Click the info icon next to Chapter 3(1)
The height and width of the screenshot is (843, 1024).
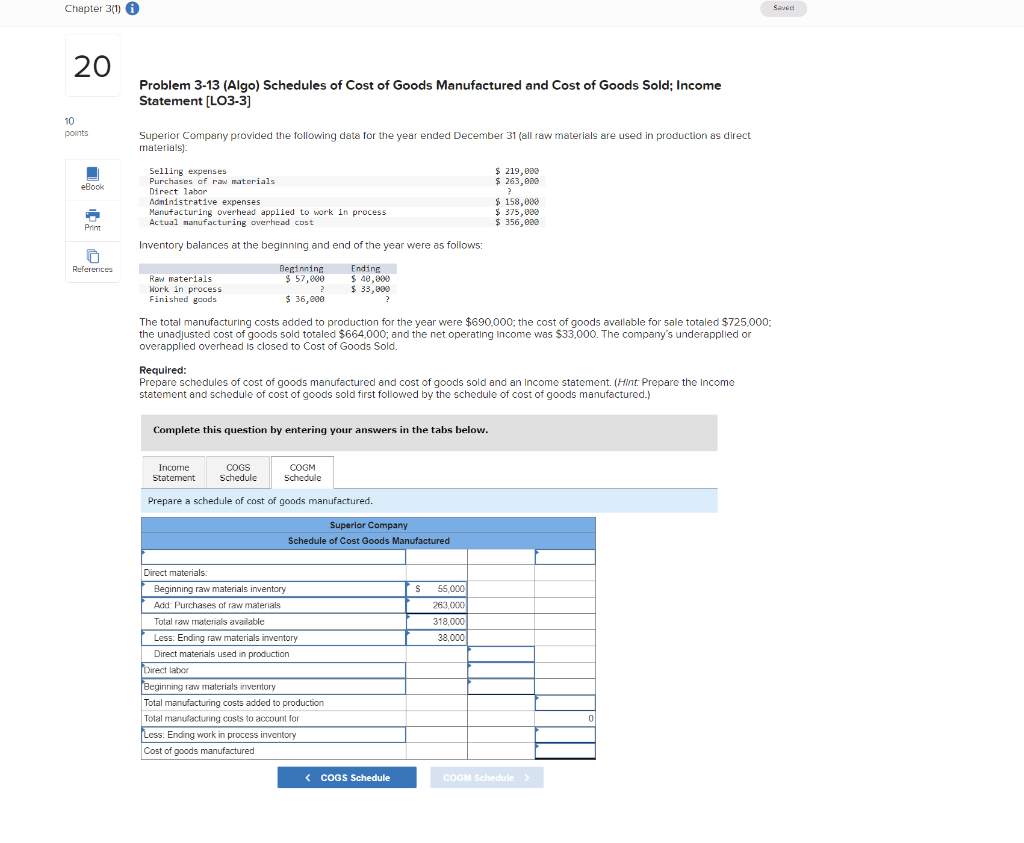(x=131, y=9)
